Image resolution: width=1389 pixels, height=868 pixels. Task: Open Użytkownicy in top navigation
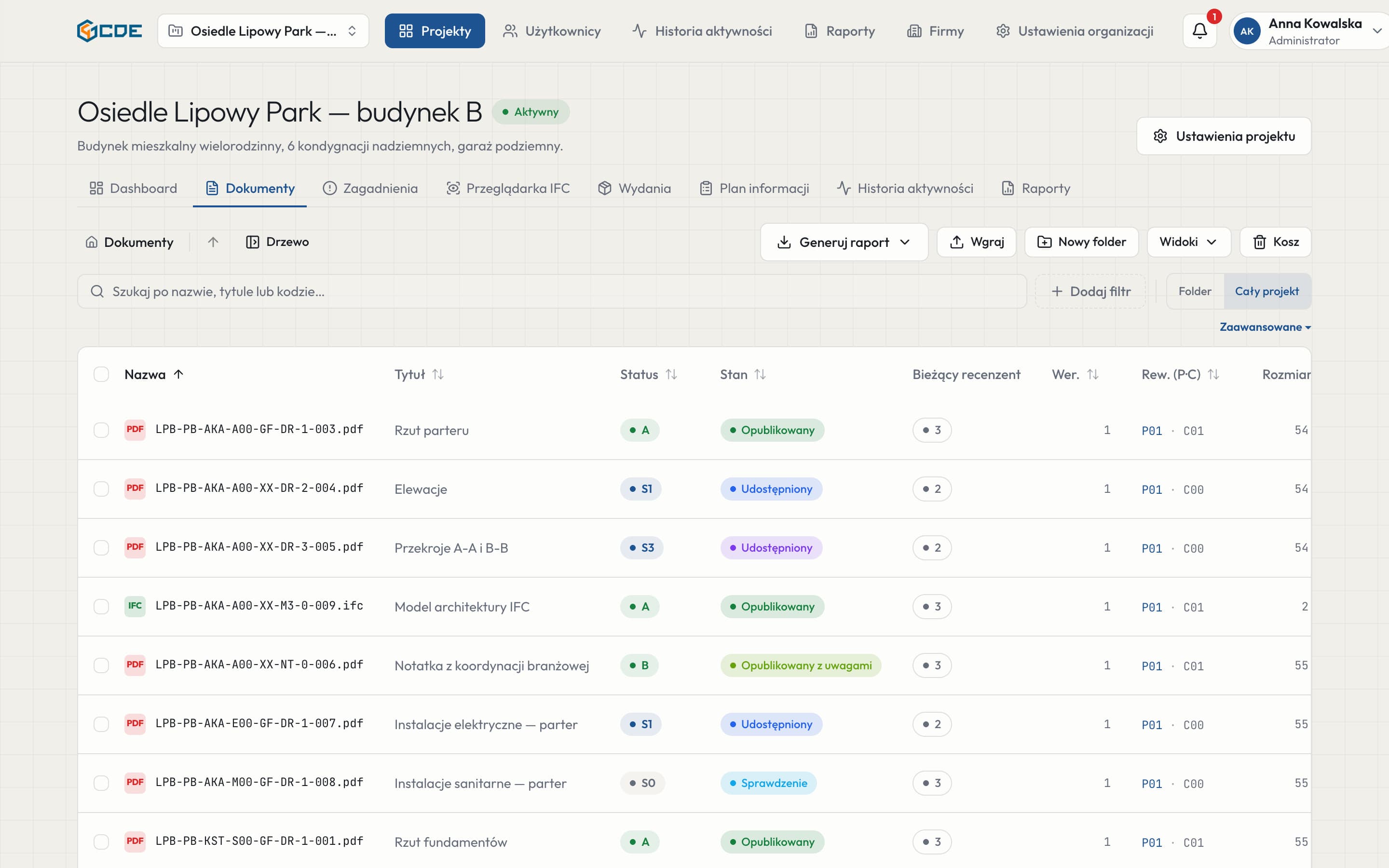[x=552, y=31]
